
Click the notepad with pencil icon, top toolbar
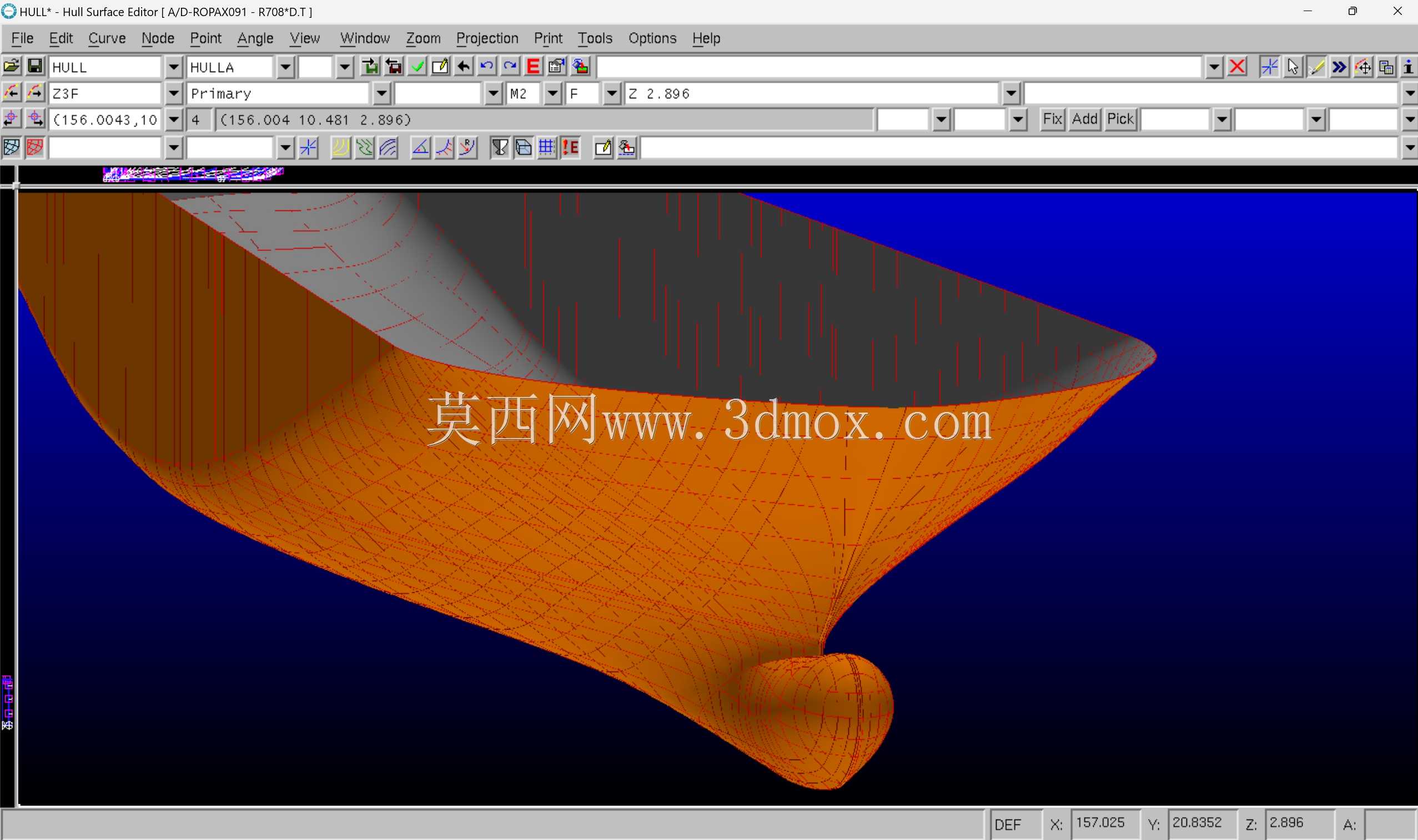tap(440, 67)
